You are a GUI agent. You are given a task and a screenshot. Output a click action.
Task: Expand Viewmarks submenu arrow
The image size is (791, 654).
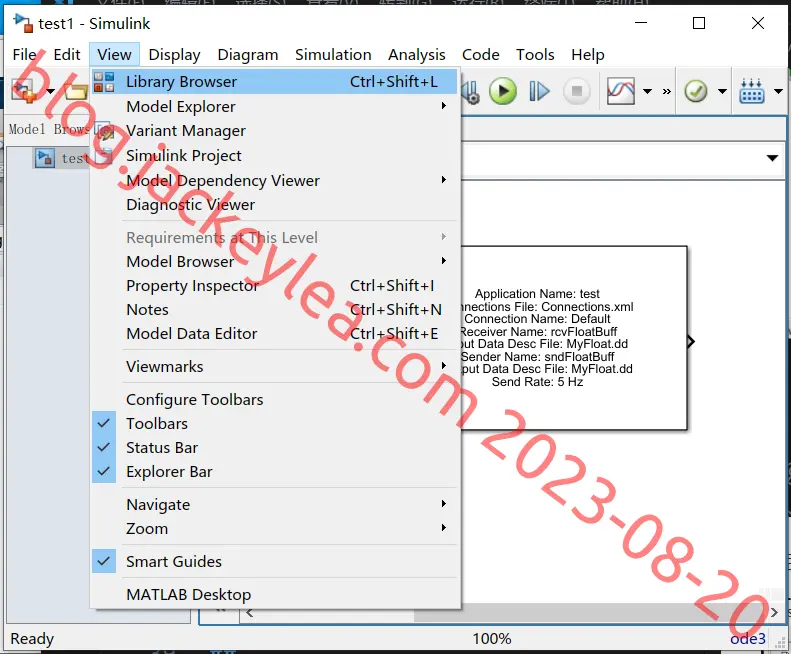[x=443, y=365]
